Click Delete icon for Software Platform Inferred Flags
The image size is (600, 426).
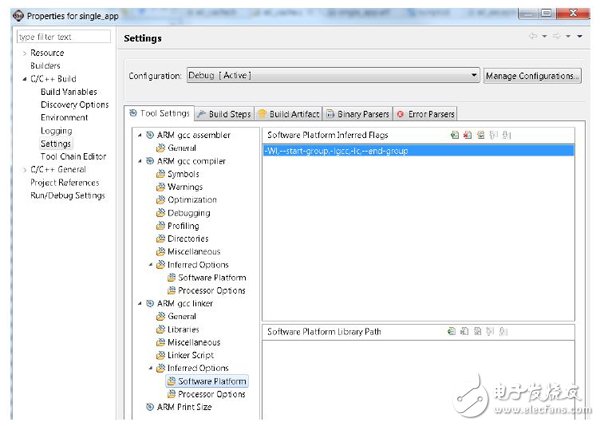468,134
